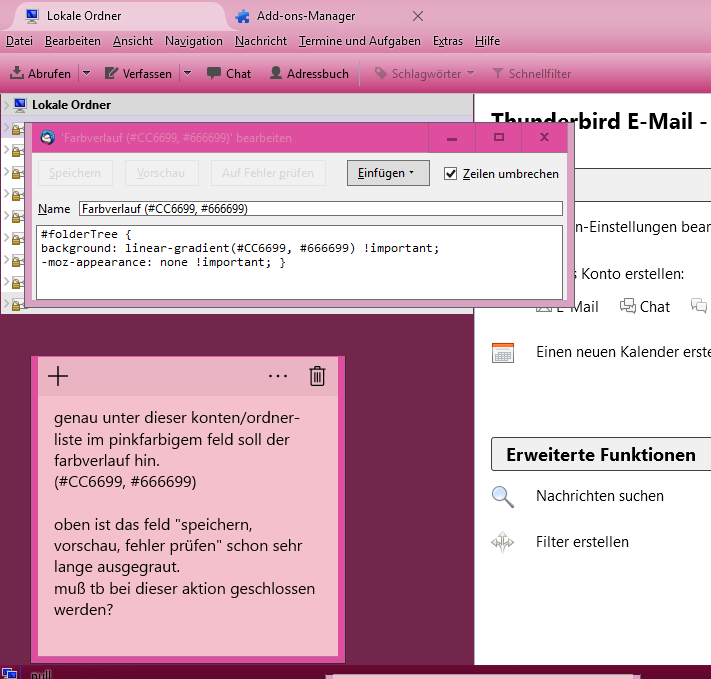Image resolution: width=711 pixels, height=679 pixels.
Task: Click the Erweiterte Funktionen heading
Action: click(x=601, y=454)
